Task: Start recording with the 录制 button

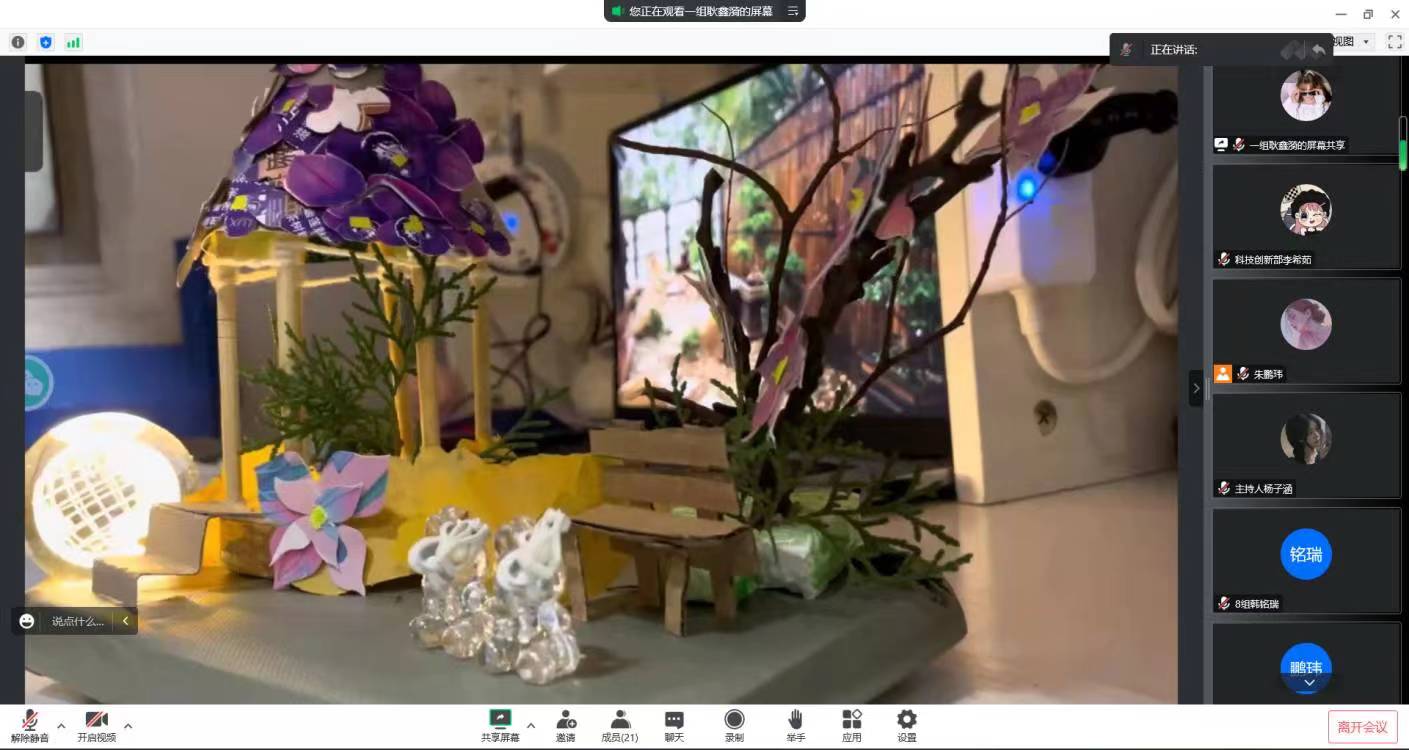Action: click(734, 726)
